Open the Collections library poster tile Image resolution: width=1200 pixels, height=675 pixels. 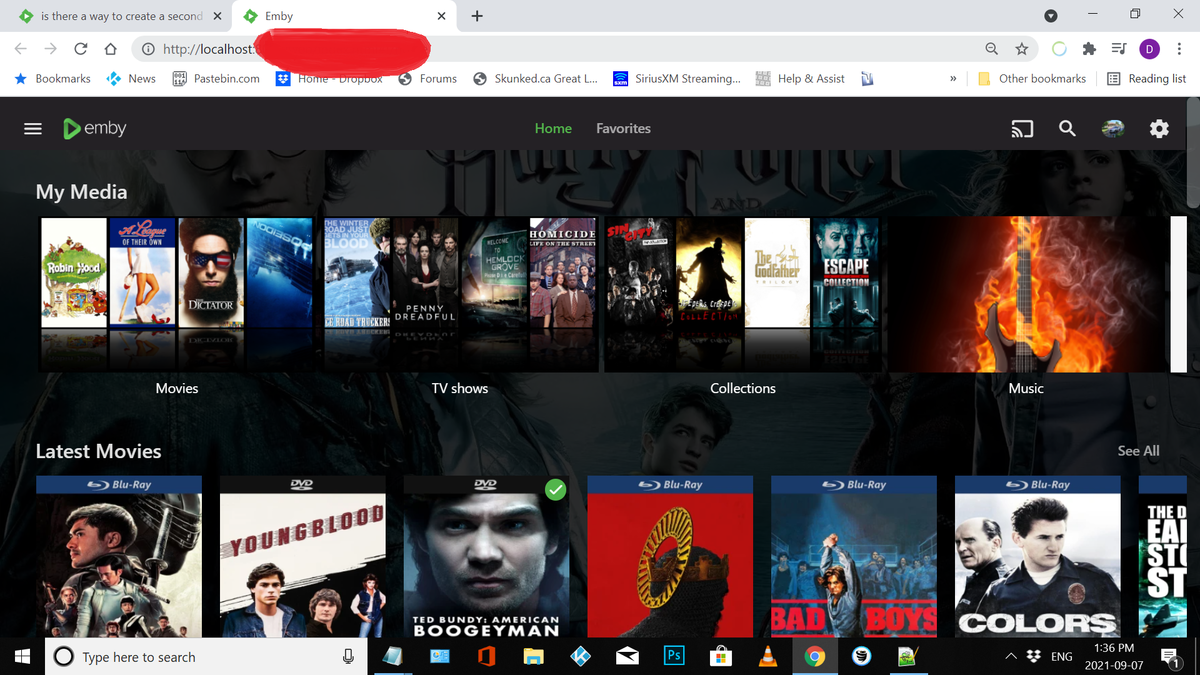[x=743, y=294]
